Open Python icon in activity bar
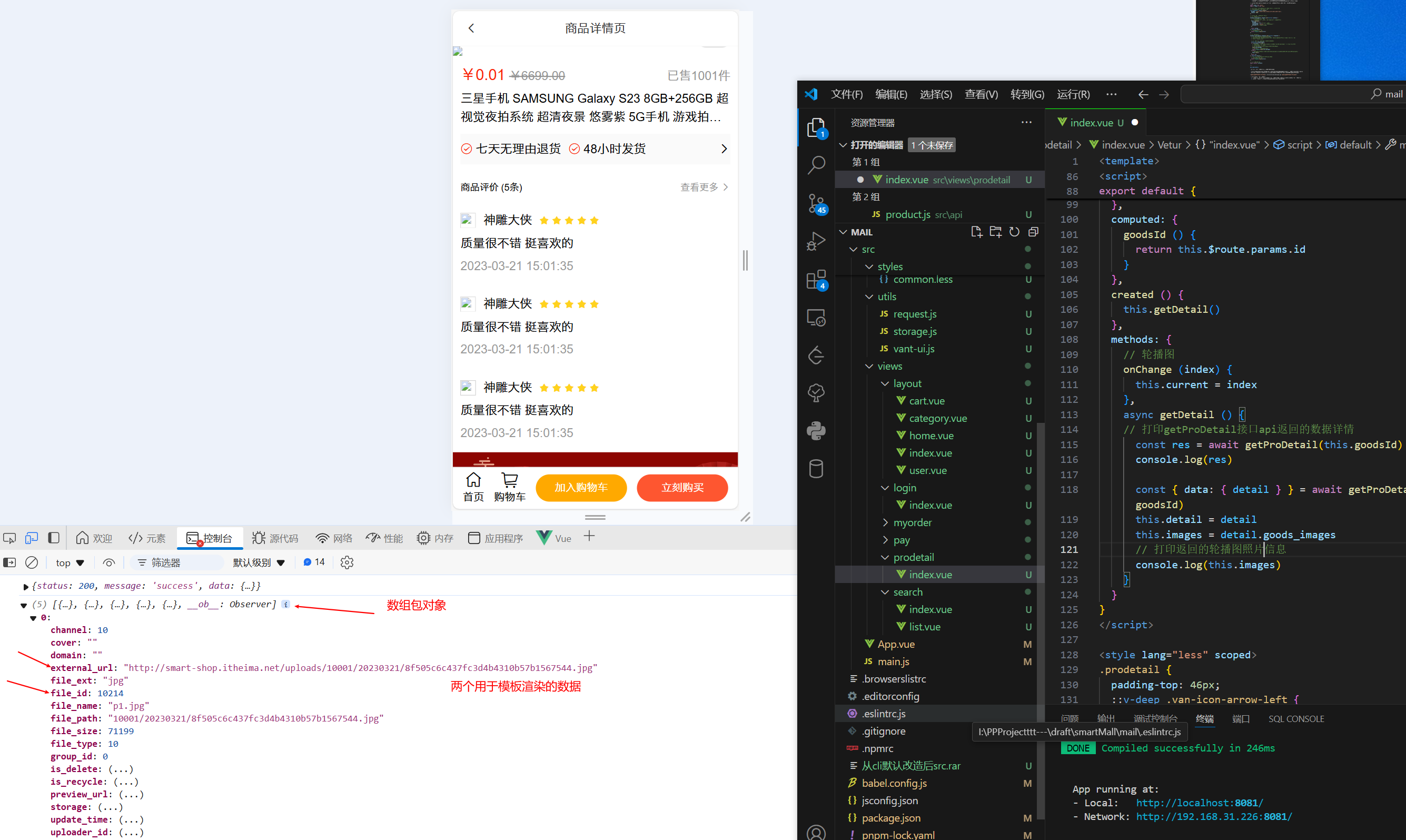This screenshot has width=1406, height=840. [816, 431]
